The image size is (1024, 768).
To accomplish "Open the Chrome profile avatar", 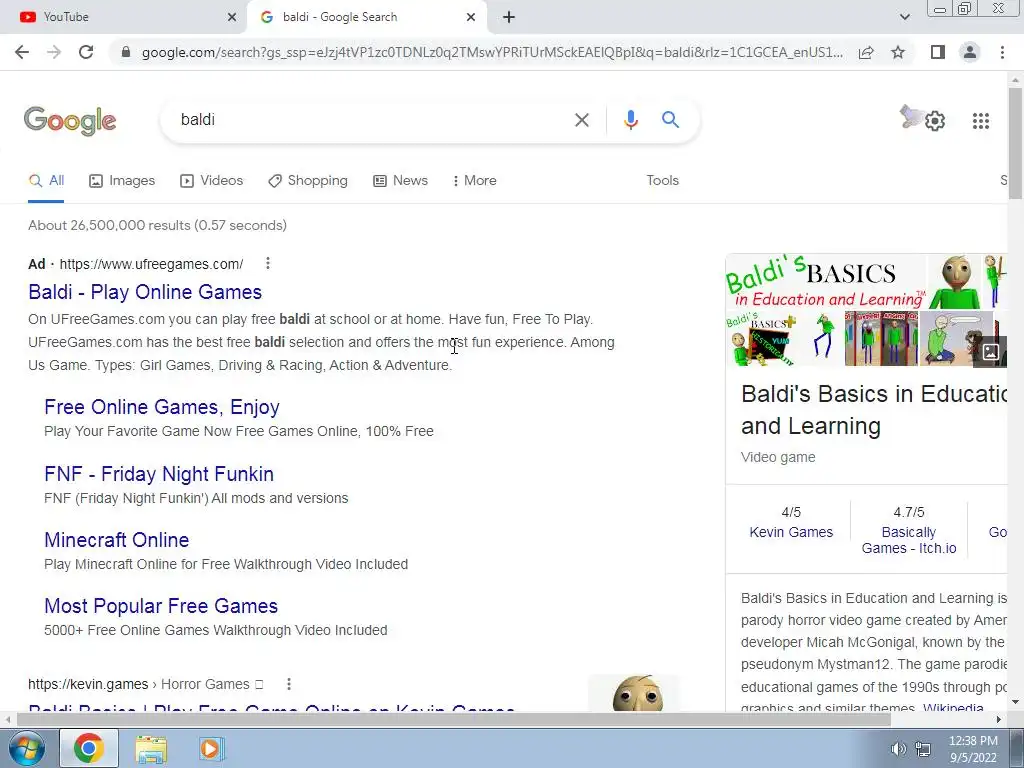I will (x=970, y=52).
